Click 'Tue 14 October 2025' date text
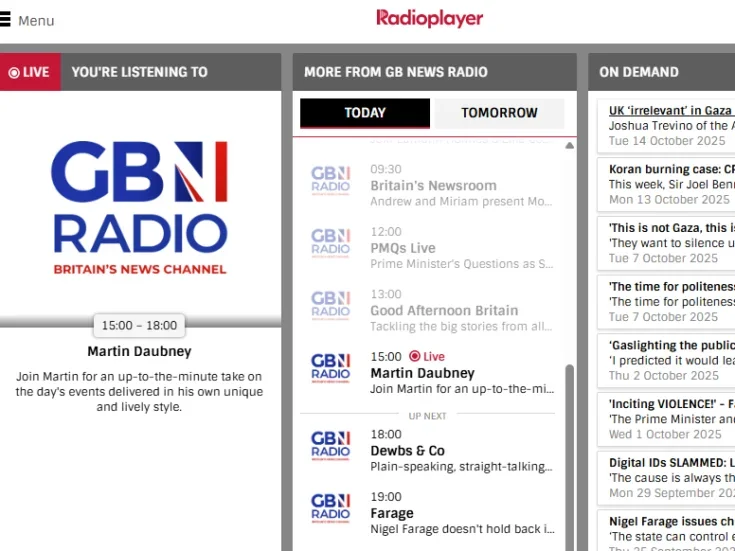Image resolution: width=735 pixels, height=551 pixels. (x=667, y=141)
